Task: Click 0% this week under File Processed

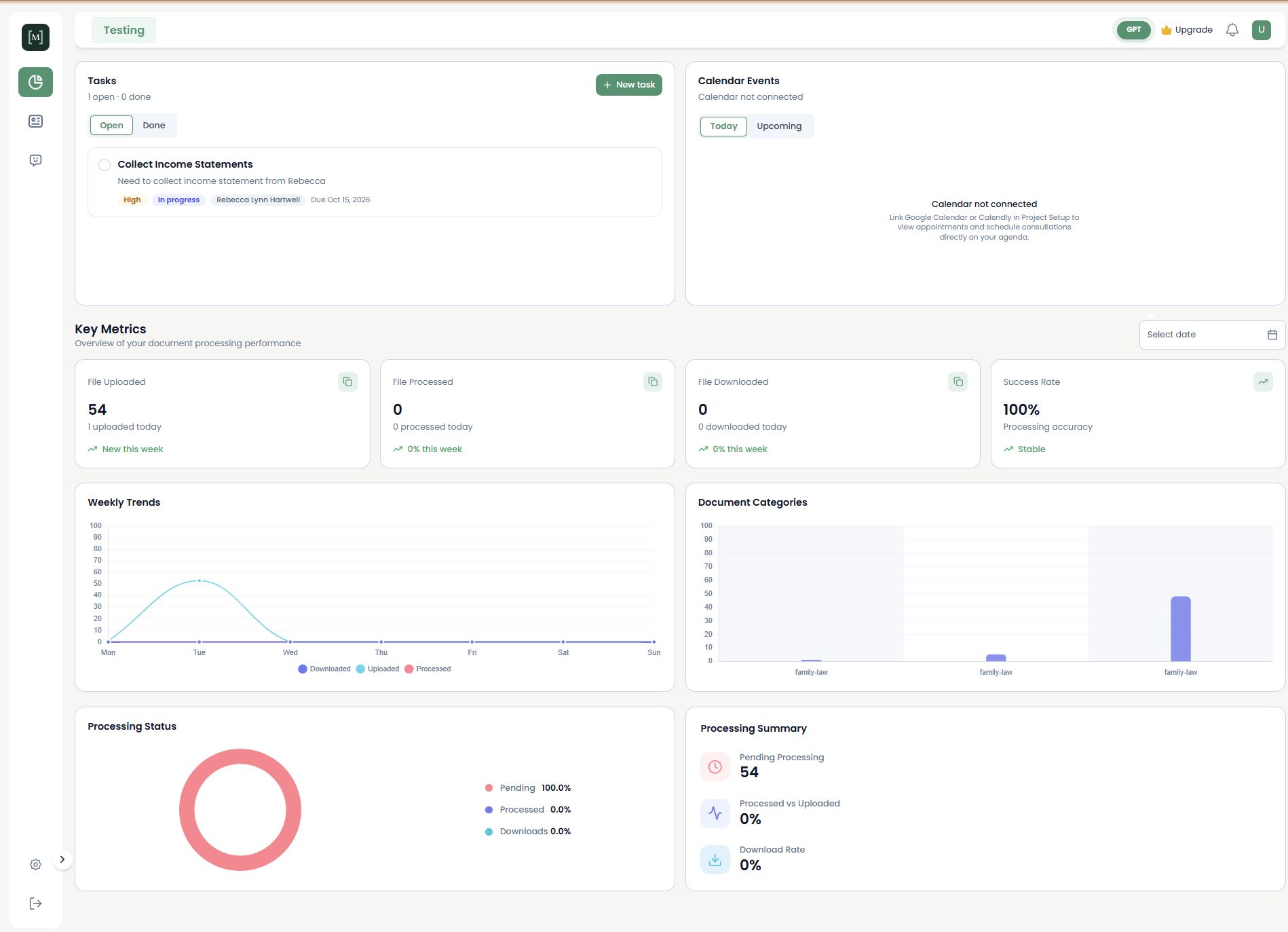Action: pos(434,449)
